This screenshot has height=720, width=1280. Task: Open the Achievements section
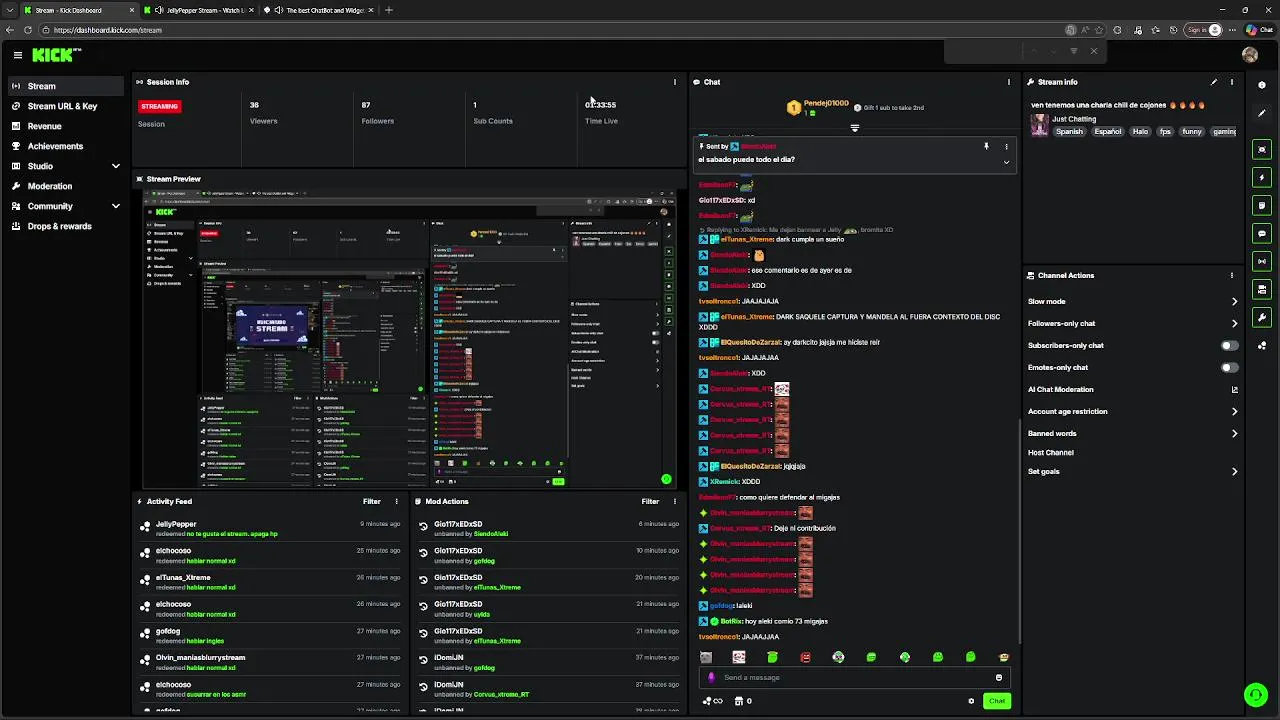coord(66,146)
